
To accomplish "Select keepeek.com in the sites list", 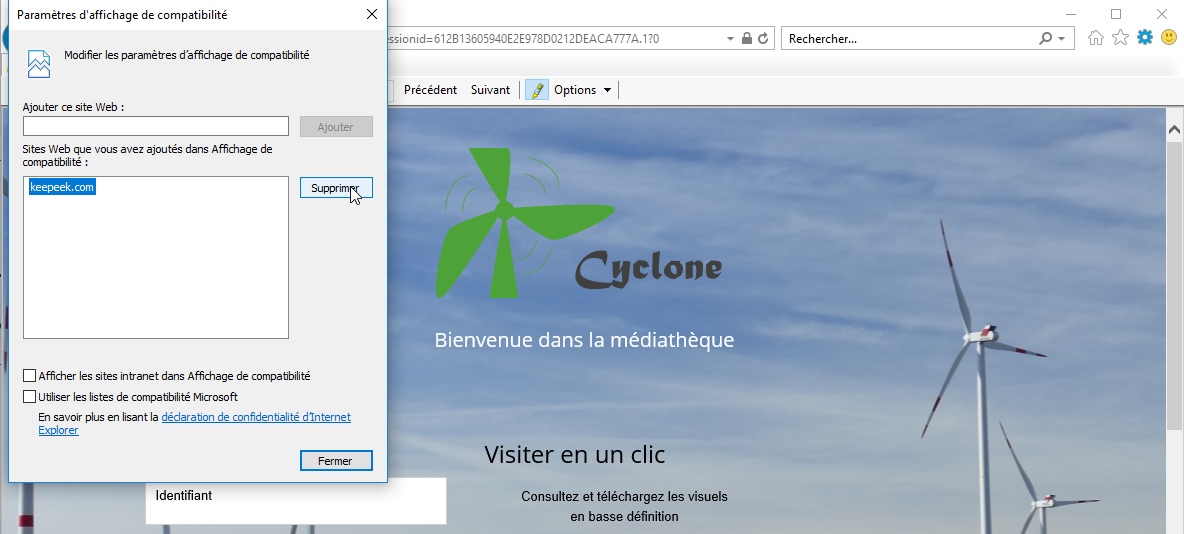I will coord(62,187).
